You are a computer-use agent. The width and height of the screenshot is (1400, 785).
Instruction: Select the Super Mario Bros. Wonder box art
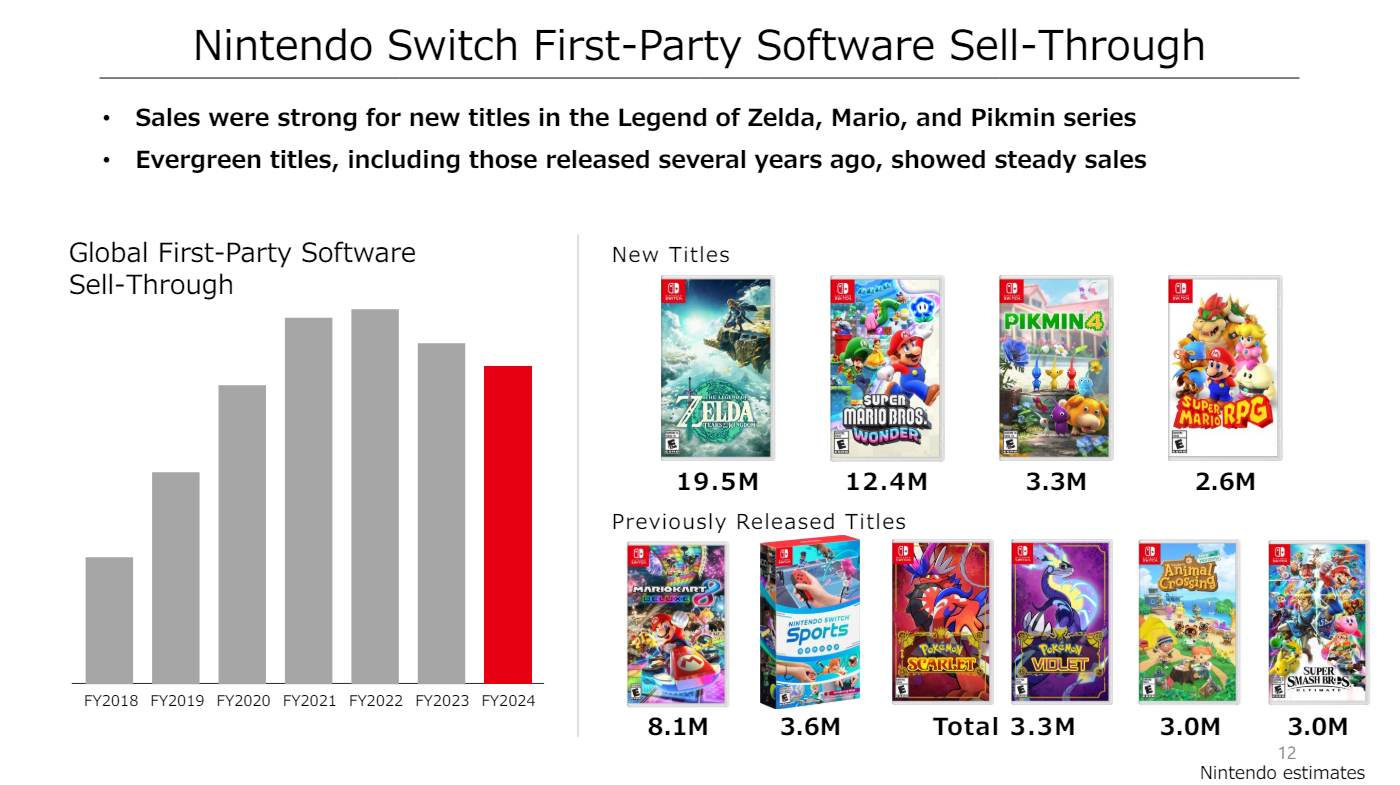click(886, 368)
